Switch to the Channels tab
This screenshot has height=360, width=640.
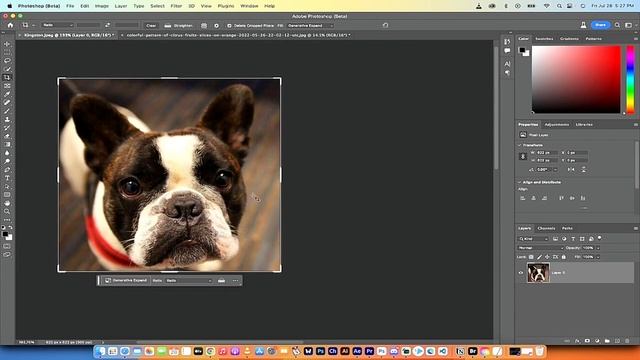pyautogui.click(x=546, y=229)
